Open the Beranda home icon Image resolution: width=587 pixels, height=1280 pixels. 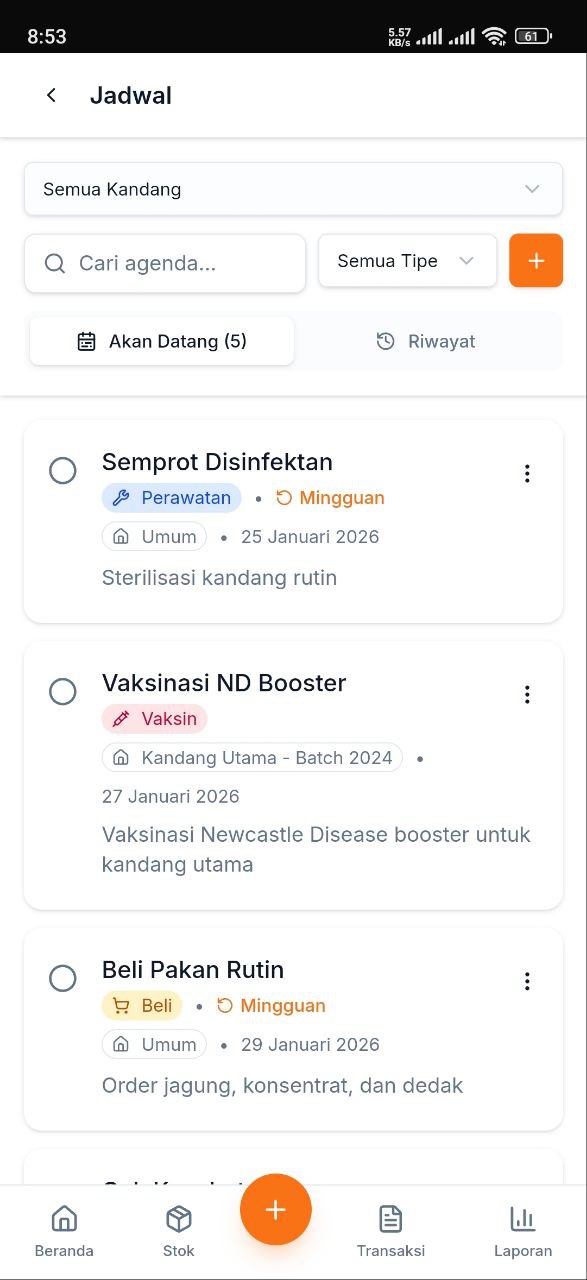tap(64, 1219)
